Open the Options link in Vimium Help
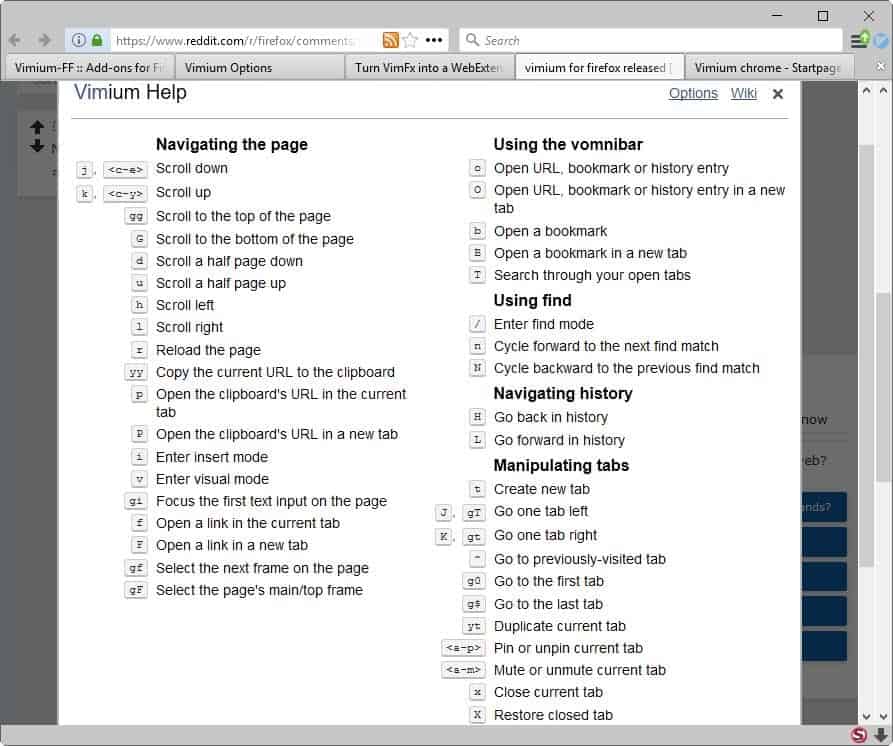Screen dimensions: 893x746 tap(693, 93)
